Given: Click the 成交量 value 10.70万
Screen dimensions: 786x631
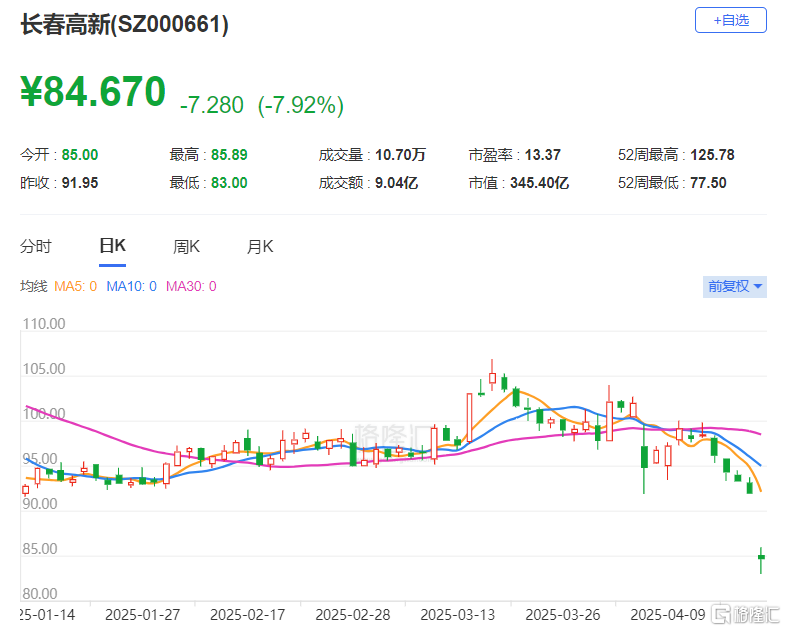Looking at the screenshot, I should coord(400,155).
